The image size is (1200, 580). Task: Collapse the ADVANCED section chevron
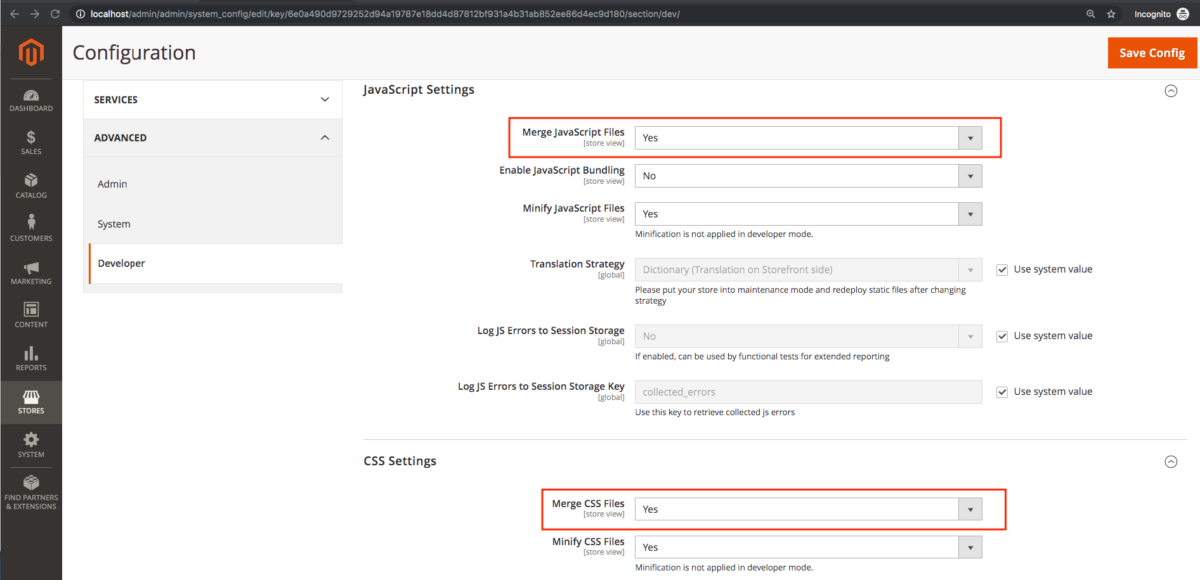click(323, 137)
